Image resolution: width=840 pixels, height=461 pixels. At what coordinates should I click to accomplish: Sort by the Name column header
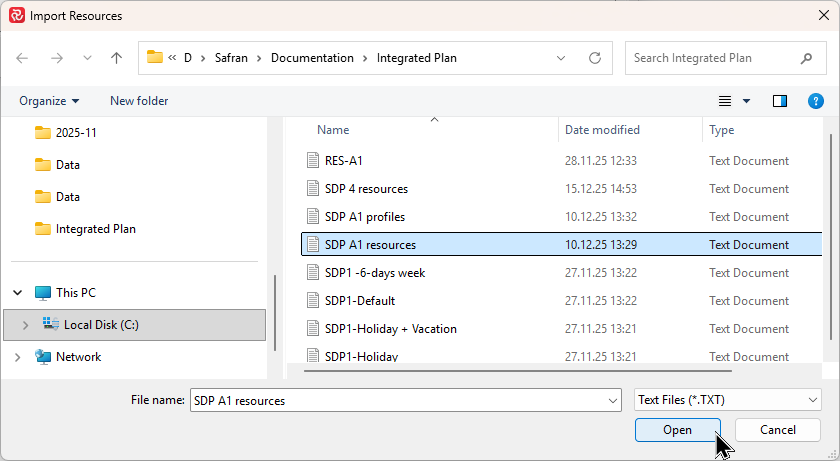[333, 130]
